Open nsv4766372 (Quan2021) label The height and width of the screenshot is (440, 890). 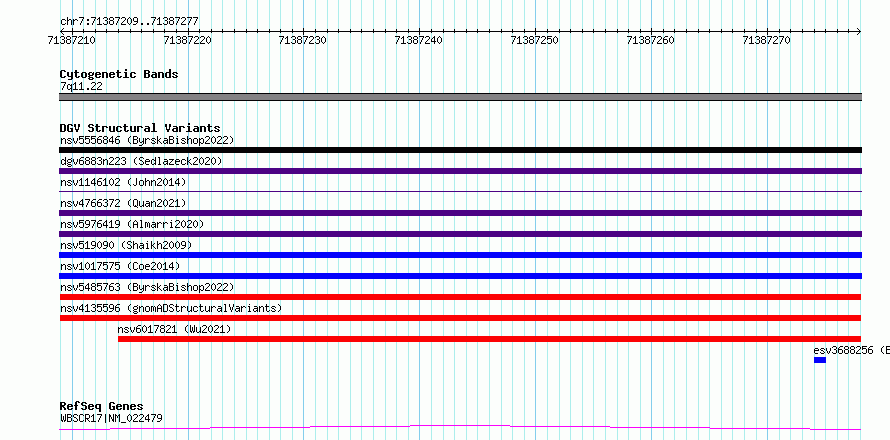coord(123,203)
